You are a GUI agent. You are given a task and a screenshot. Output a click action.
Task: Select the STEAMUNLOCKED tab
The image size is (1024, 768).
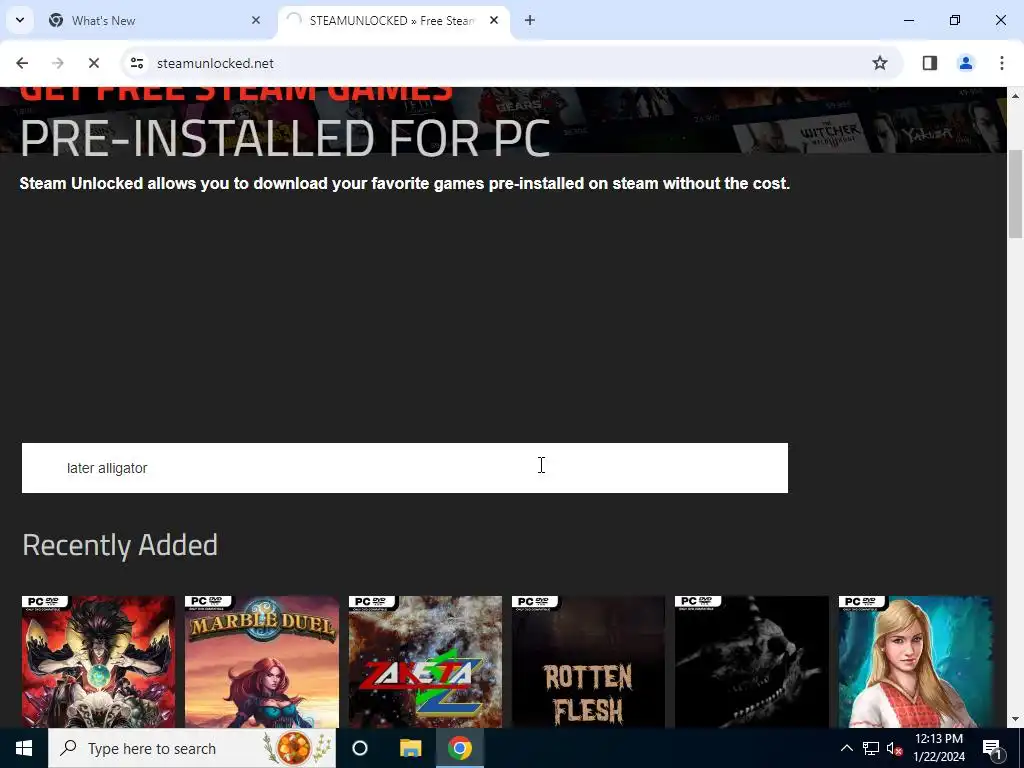393,20
